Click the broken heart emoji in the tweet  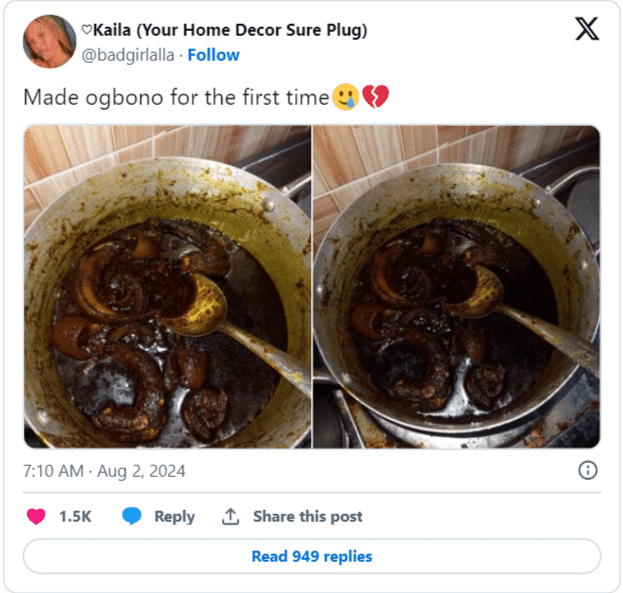click(x=375, y=97)
